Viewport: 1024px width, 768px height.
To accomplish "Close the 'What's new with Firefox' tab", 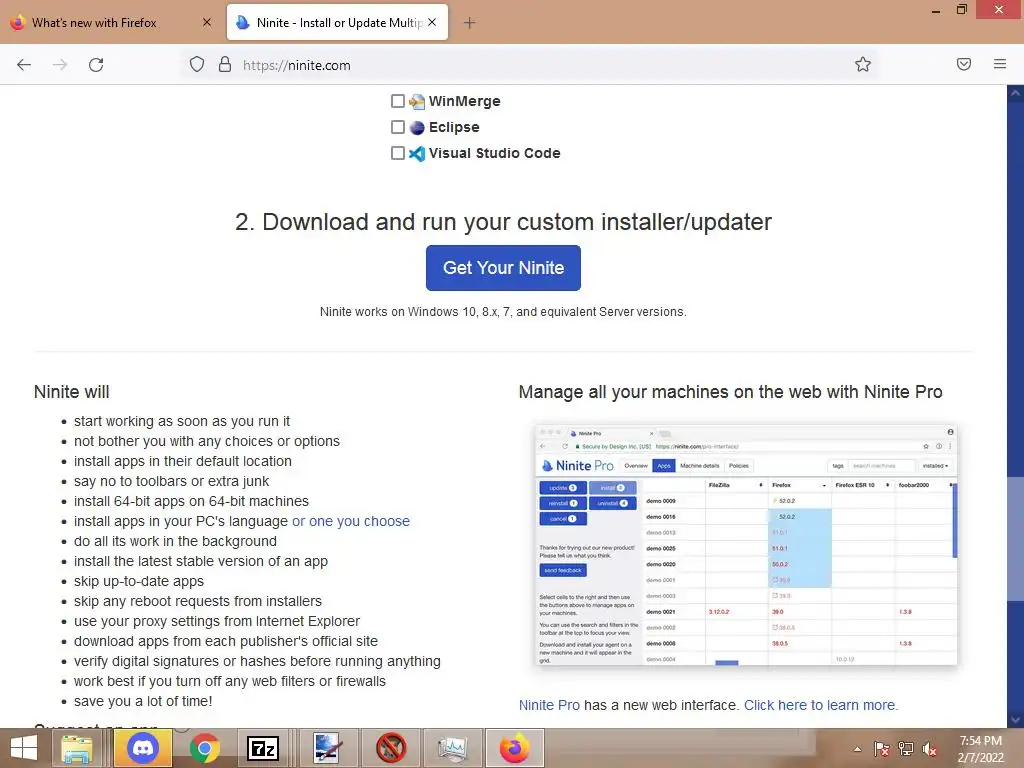I will tap(206, 22).
